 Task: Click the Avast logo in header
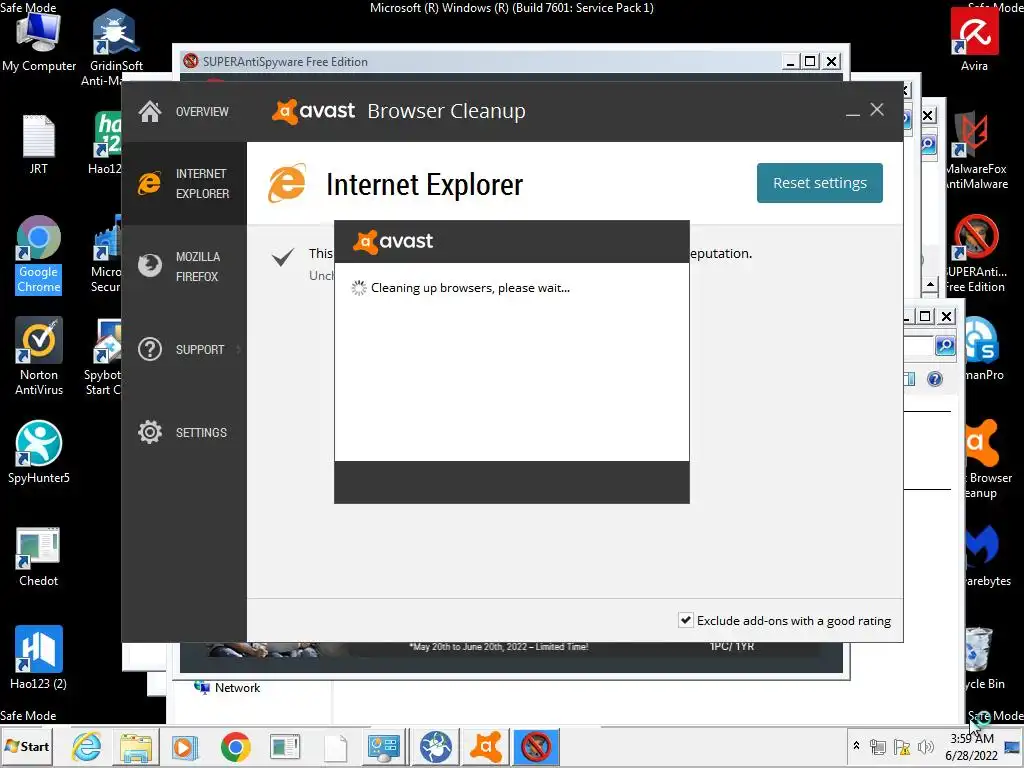(x=314, y=111)
